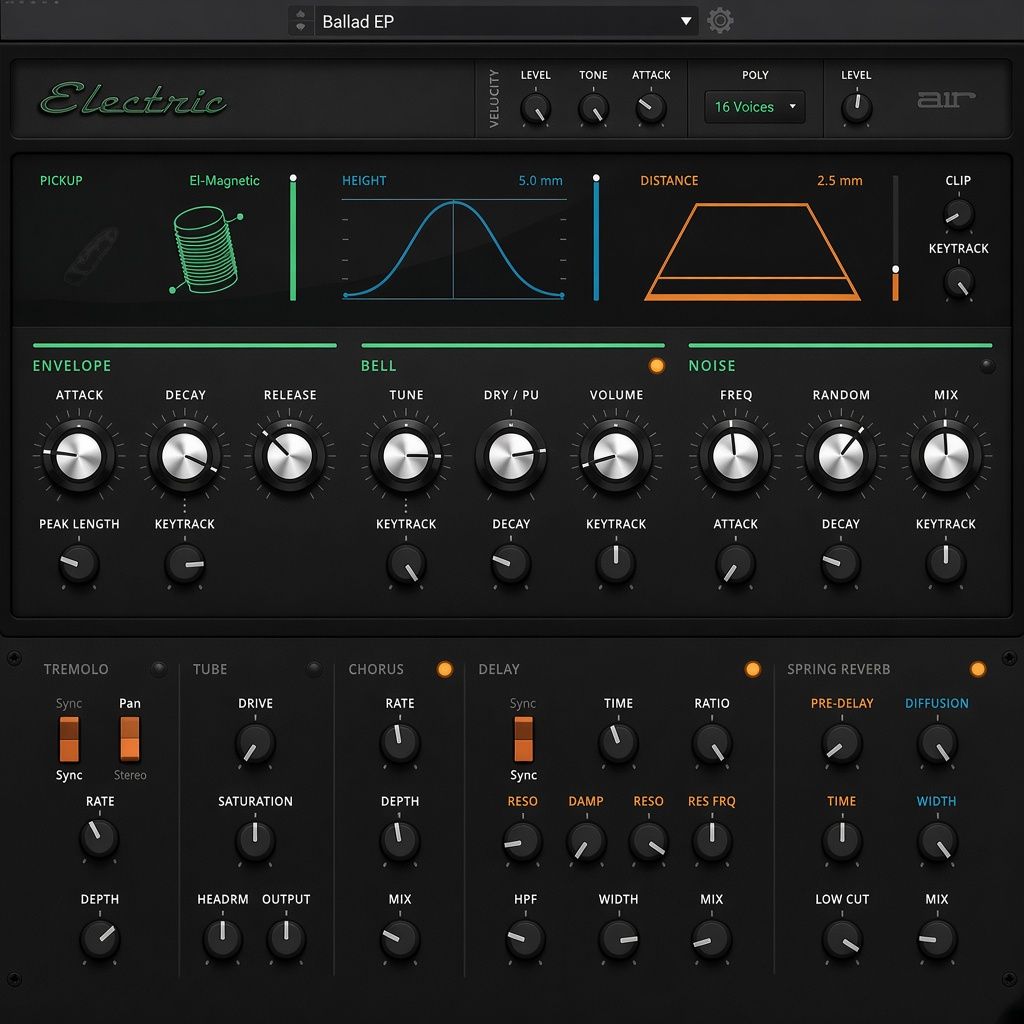Screen dimensions: 1024x1024
Task: Click the Velocity LEVEL knob
Action: point(536,108)
